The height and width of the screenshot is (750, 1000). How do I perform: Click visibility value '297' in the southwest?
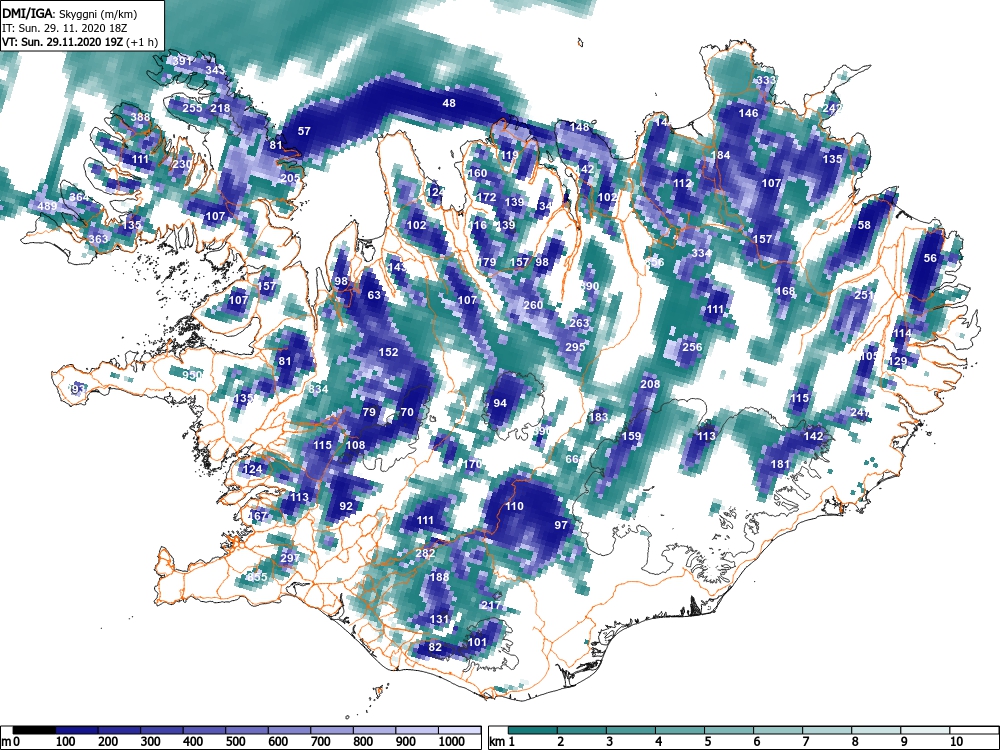coord(290,557)
